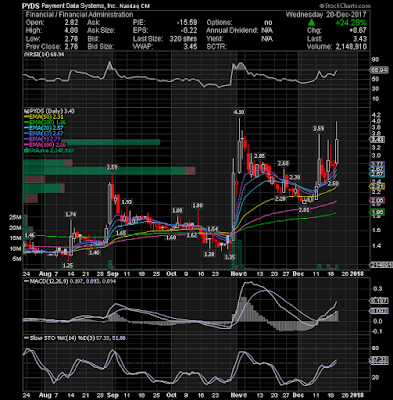Click the yellow 2.31 tag on right axis
This screenshot has width=393, height=400.
pyautogui.click(x=377, y=186)
